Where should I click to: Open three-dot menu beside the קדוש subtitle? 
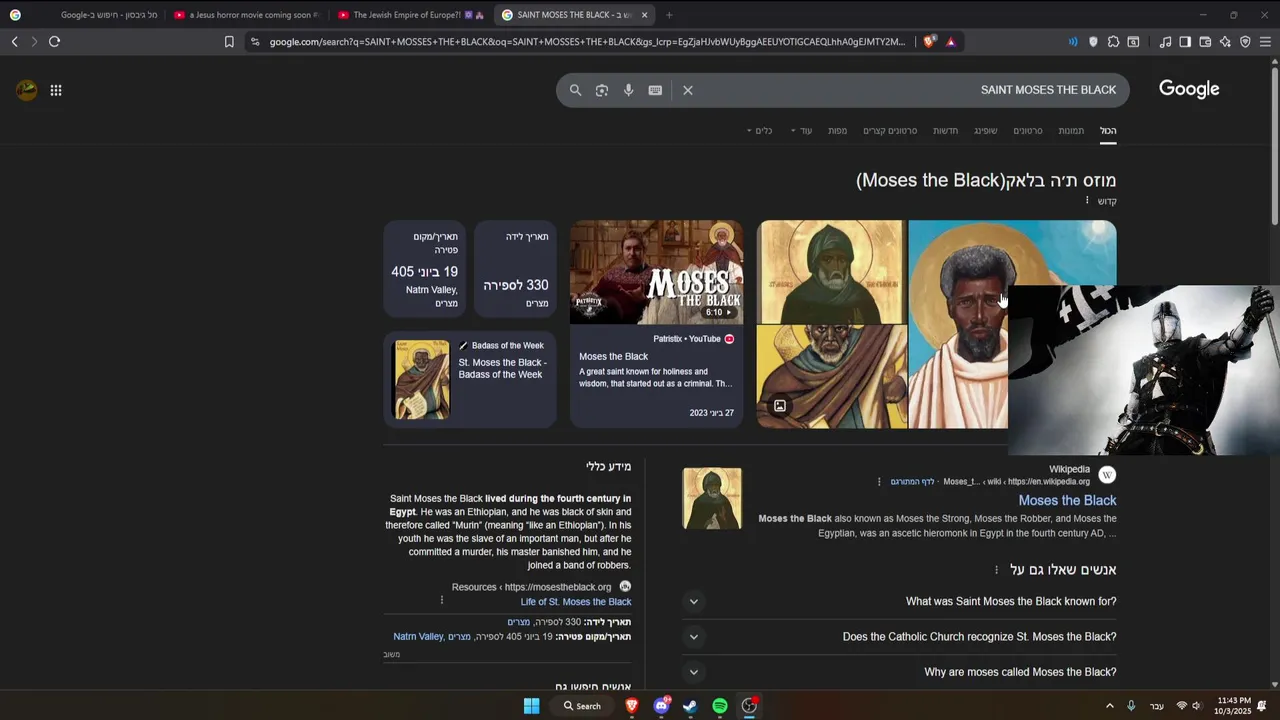point(1087,201)
